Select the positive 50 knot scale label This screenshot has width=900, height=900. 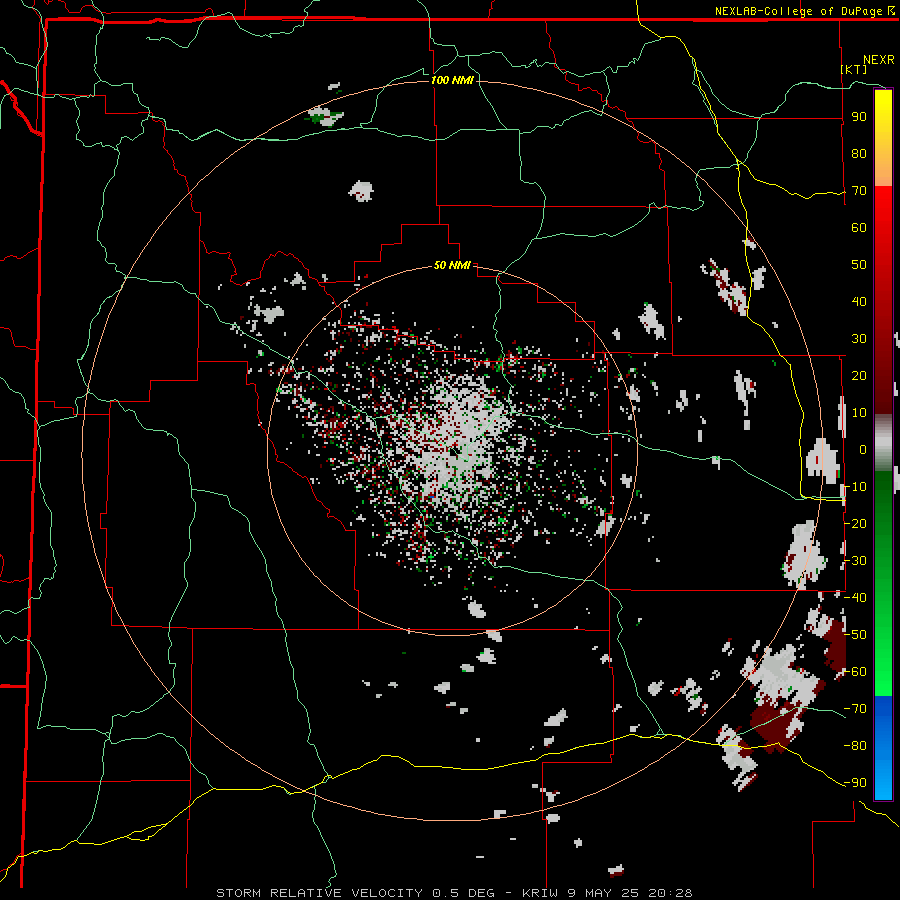click(859, 265)
